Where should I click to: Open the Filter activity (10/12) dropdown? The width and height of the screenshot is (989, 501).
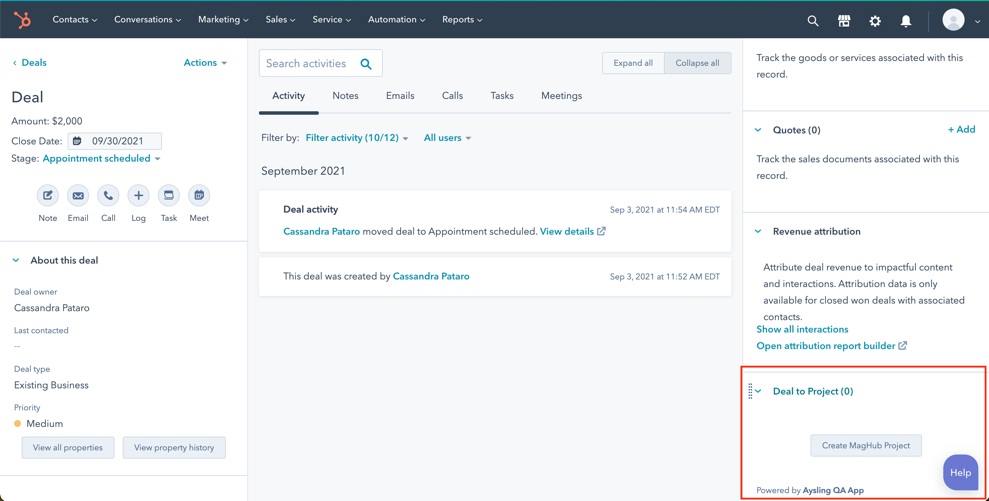[356, 138]
